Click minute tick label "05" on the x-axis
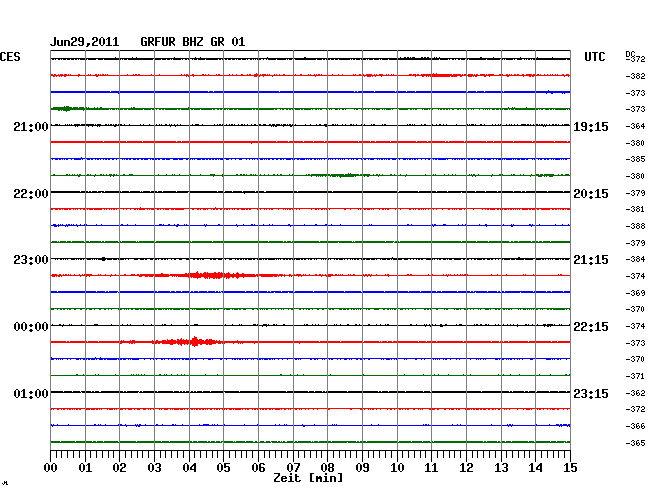Screen dimensions: 650x494 (x=223, y=467)
